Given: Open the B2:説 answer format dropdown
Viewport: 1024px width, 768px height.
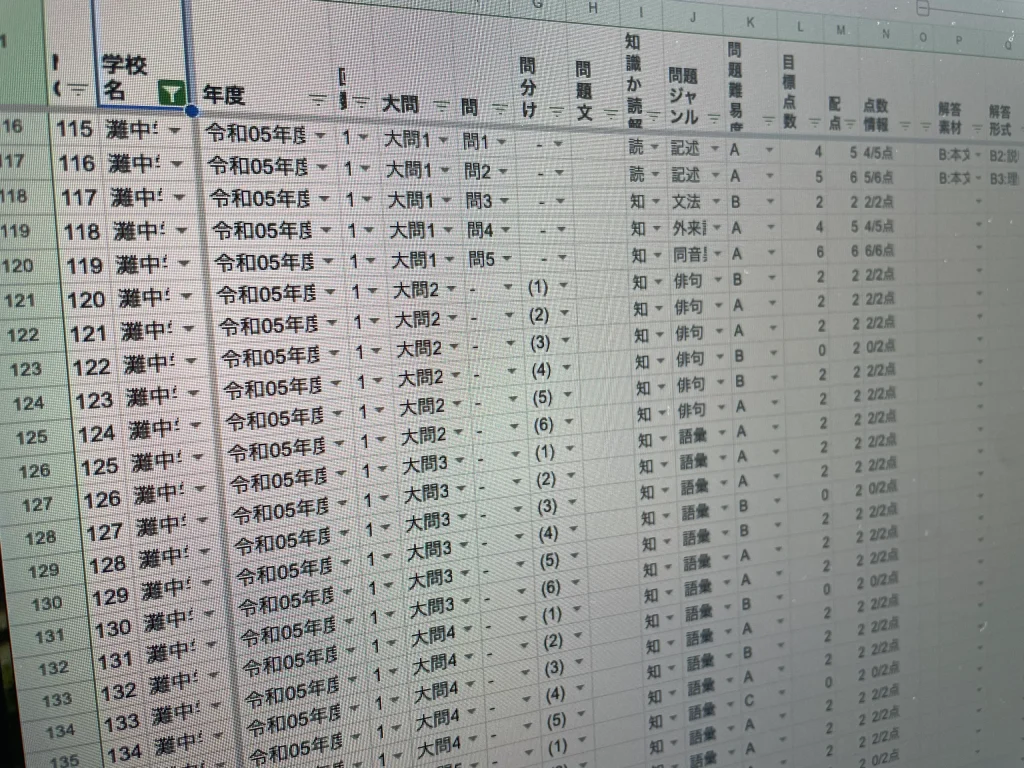Looking at the screenshot, I should [1004, 156].
